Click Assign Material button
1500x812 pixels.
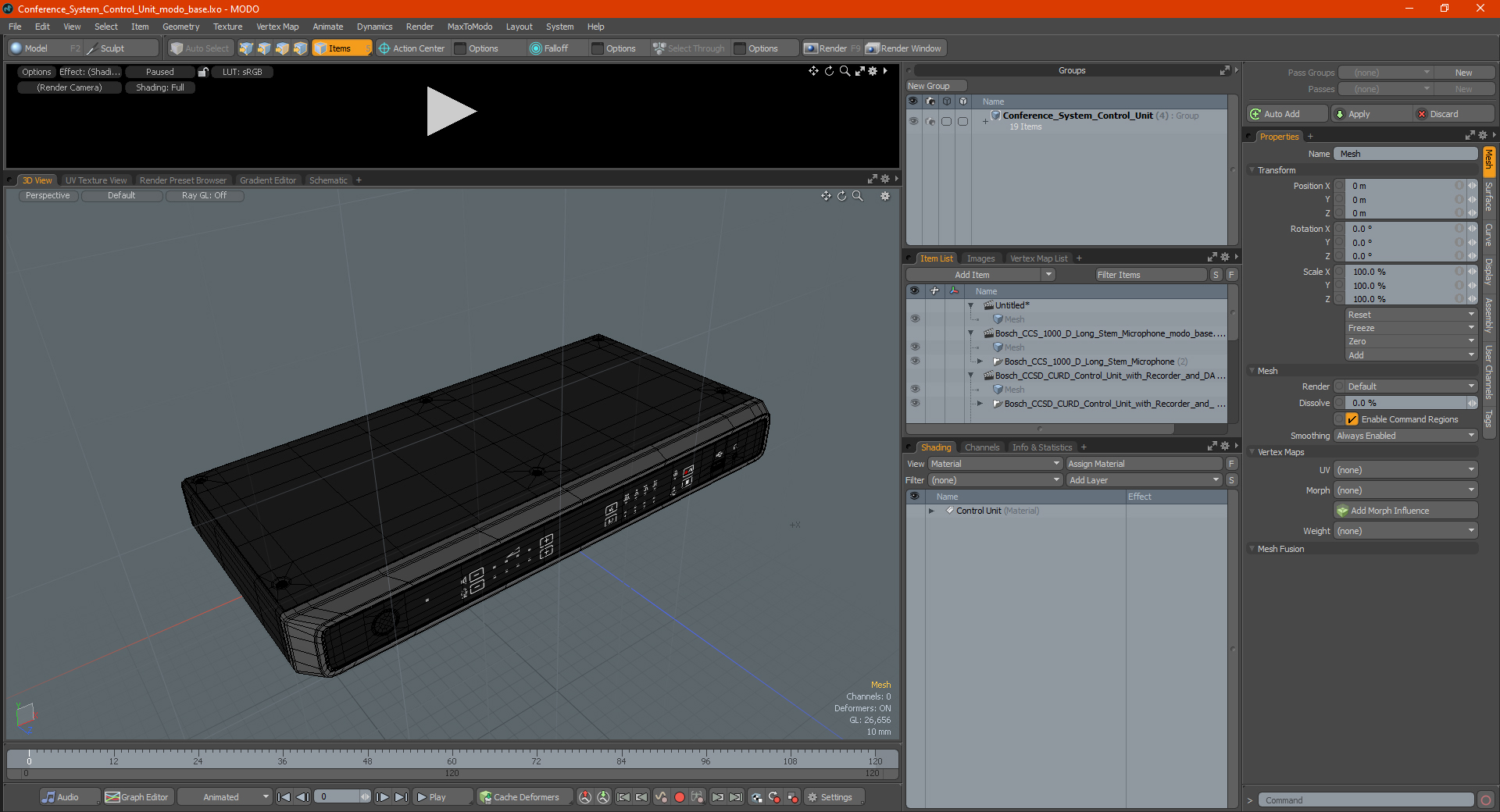[1145, 464]
